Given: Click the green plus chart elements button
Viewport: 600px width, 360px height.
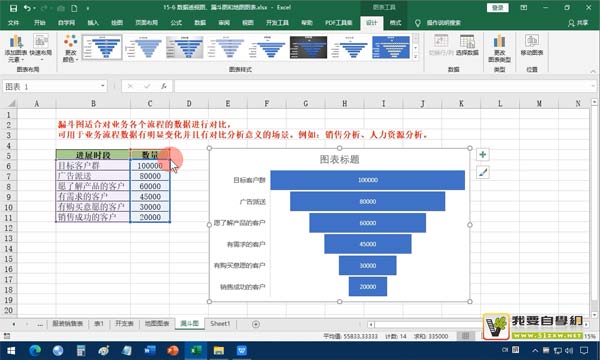Looking at the screenshot, I should coord(483,155).
